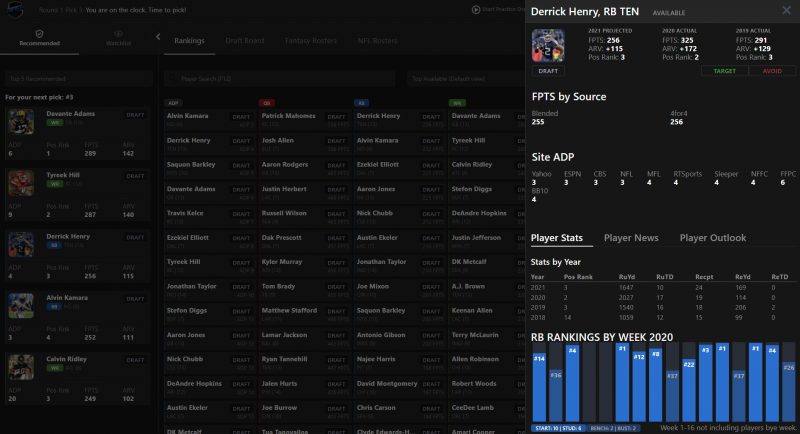Mark Derrick Henry as TARGET

724,71
